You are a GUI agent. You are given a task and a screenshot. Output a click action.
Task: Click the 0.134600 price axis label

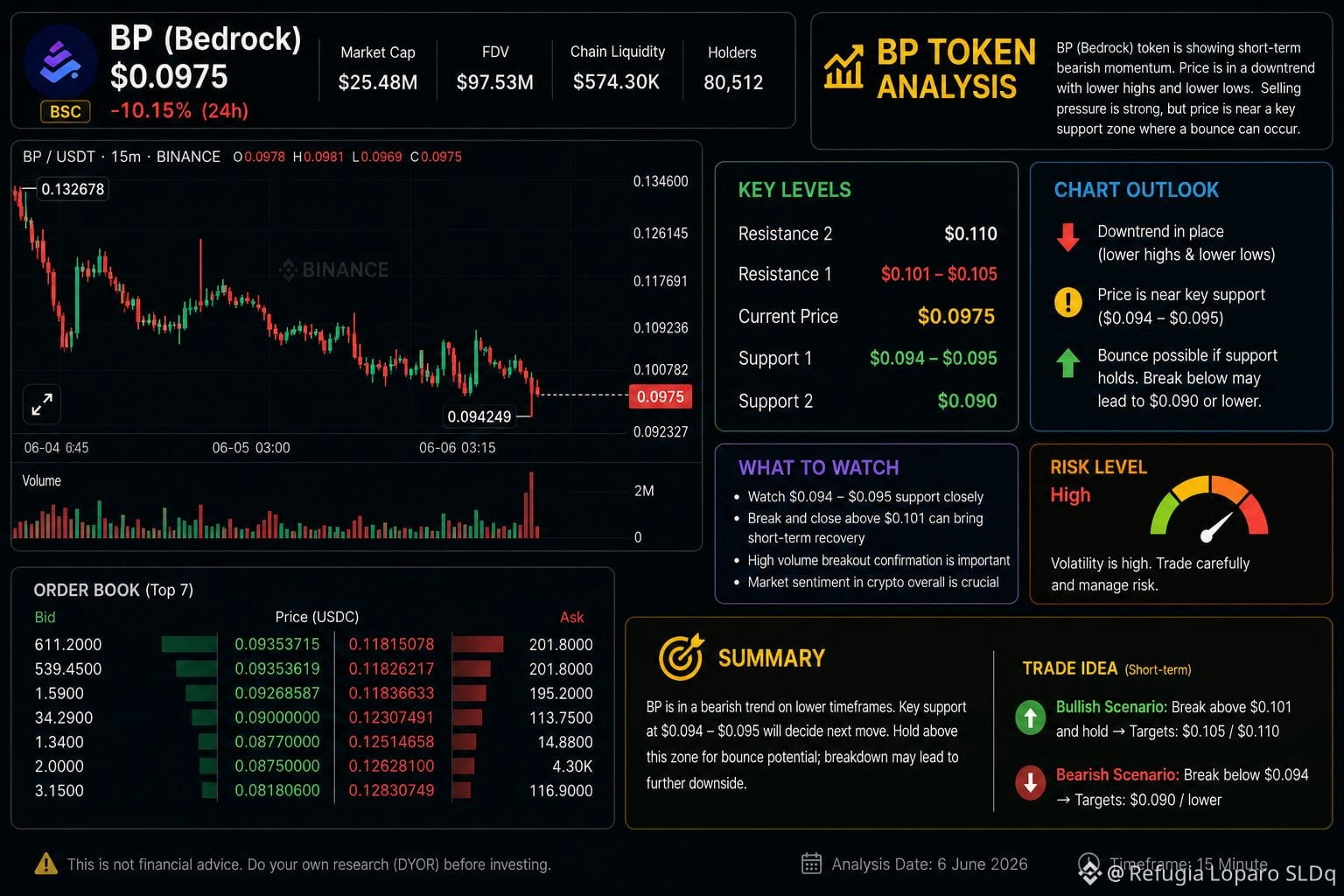coord(661,181)
